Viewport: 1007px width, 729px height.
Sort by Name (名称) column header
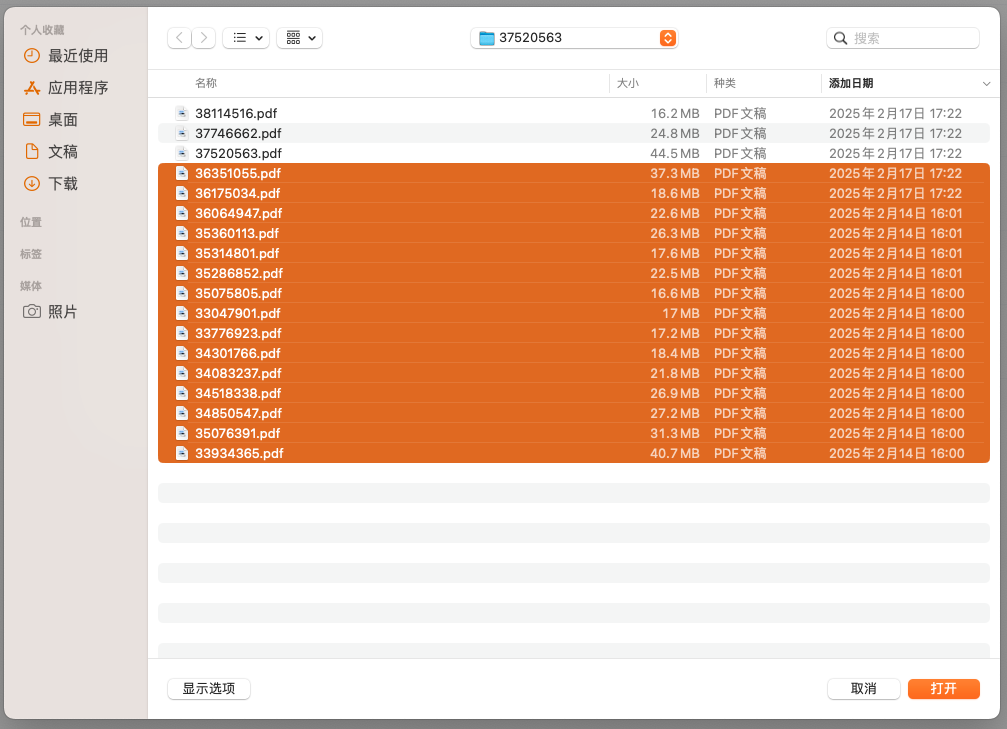click(206, 83)
